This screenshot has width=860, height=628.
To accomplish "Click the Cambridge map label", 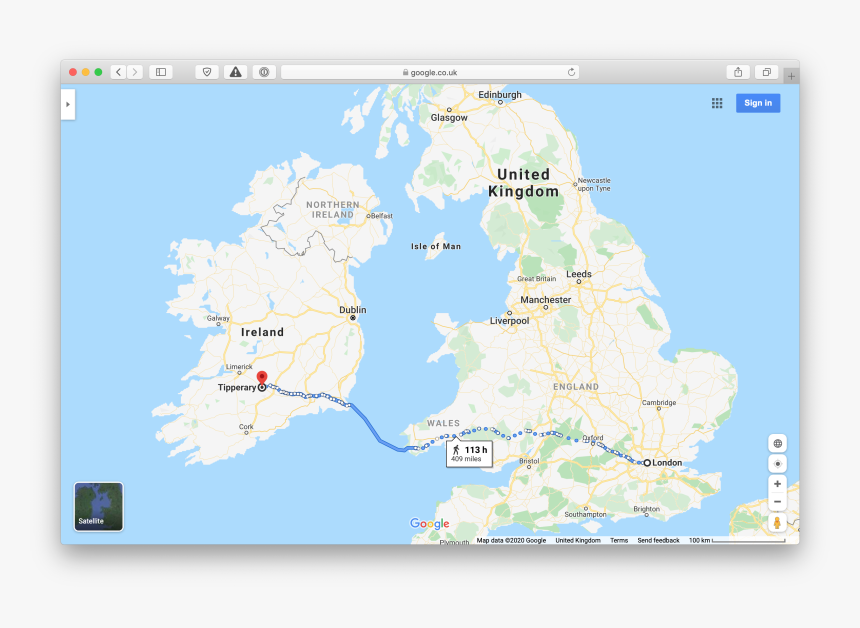I will [659, 403].
